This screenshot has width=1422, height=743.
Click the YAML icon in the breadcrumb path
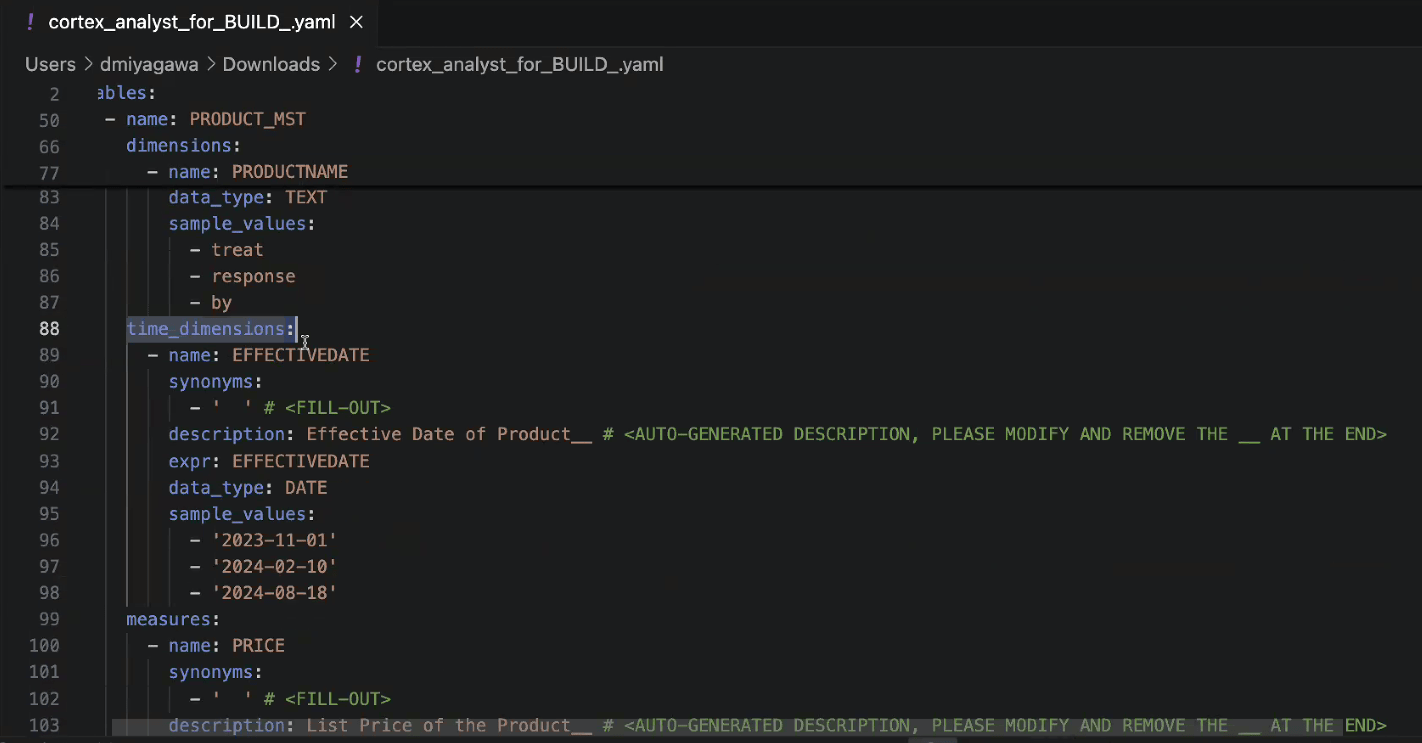pyautogui.click(x=359, y=64)
